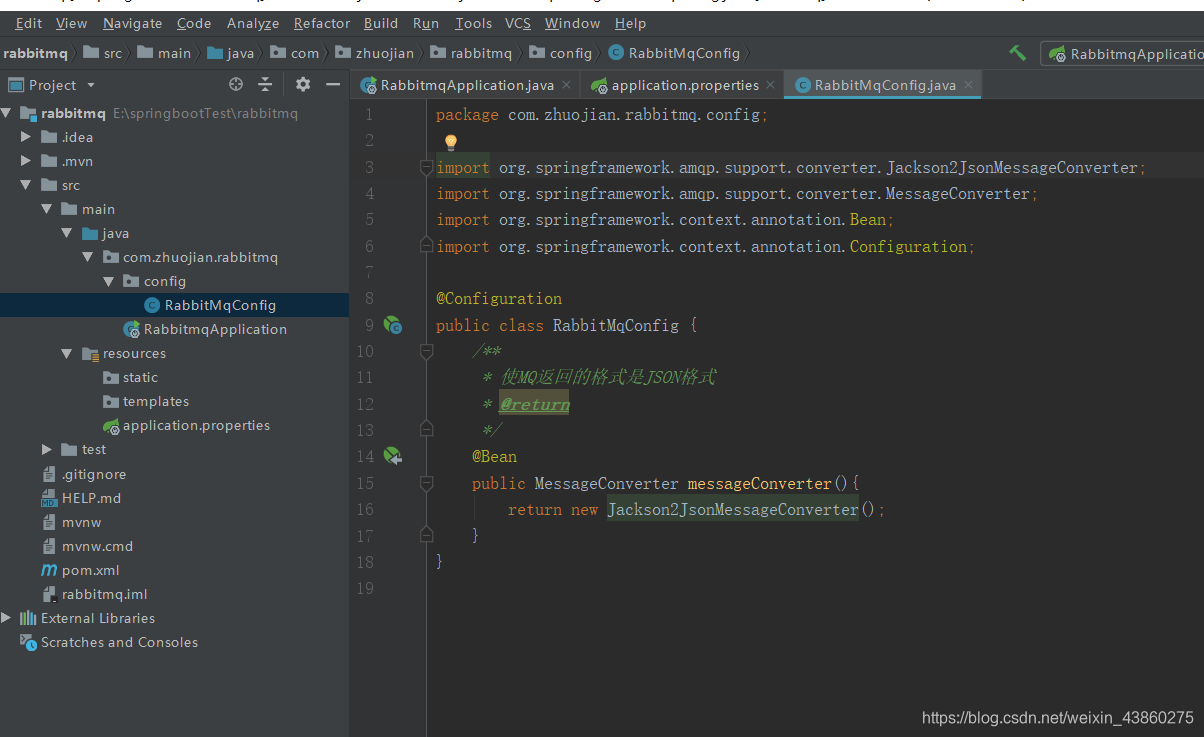The width and height of the screenshot is (1204, 737).
Task: Switch to RabbitmqApplication.java tab
Action: pyautogui.click(x=467, y=85)
